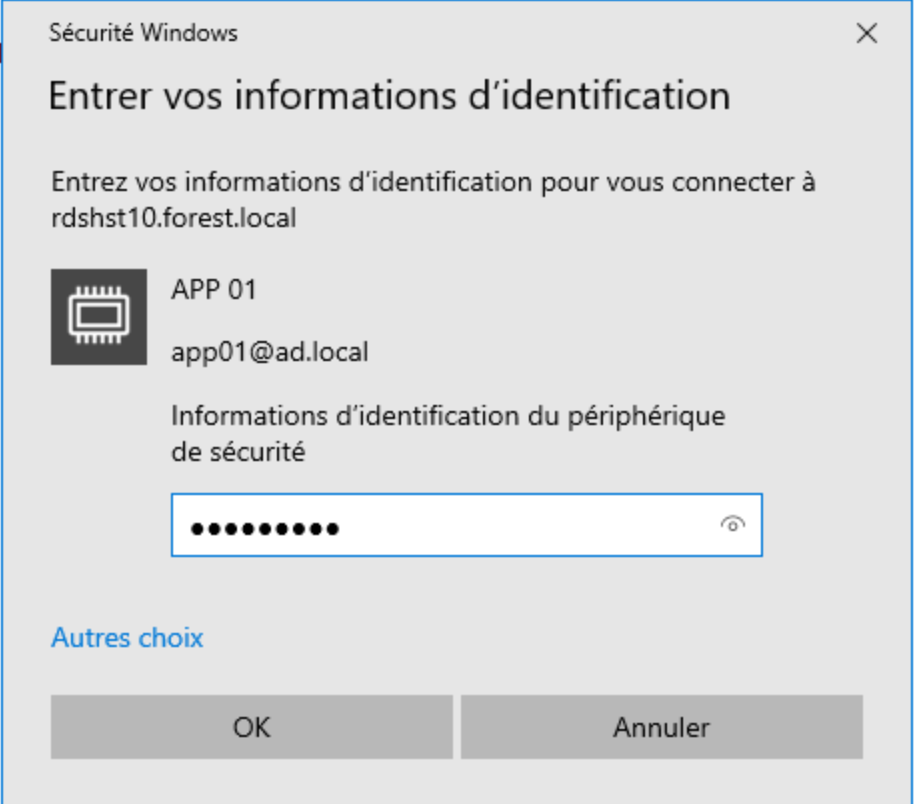Select the APP 01 account name
The width and height of the screenshot is (914, 804).
(213, 290)
